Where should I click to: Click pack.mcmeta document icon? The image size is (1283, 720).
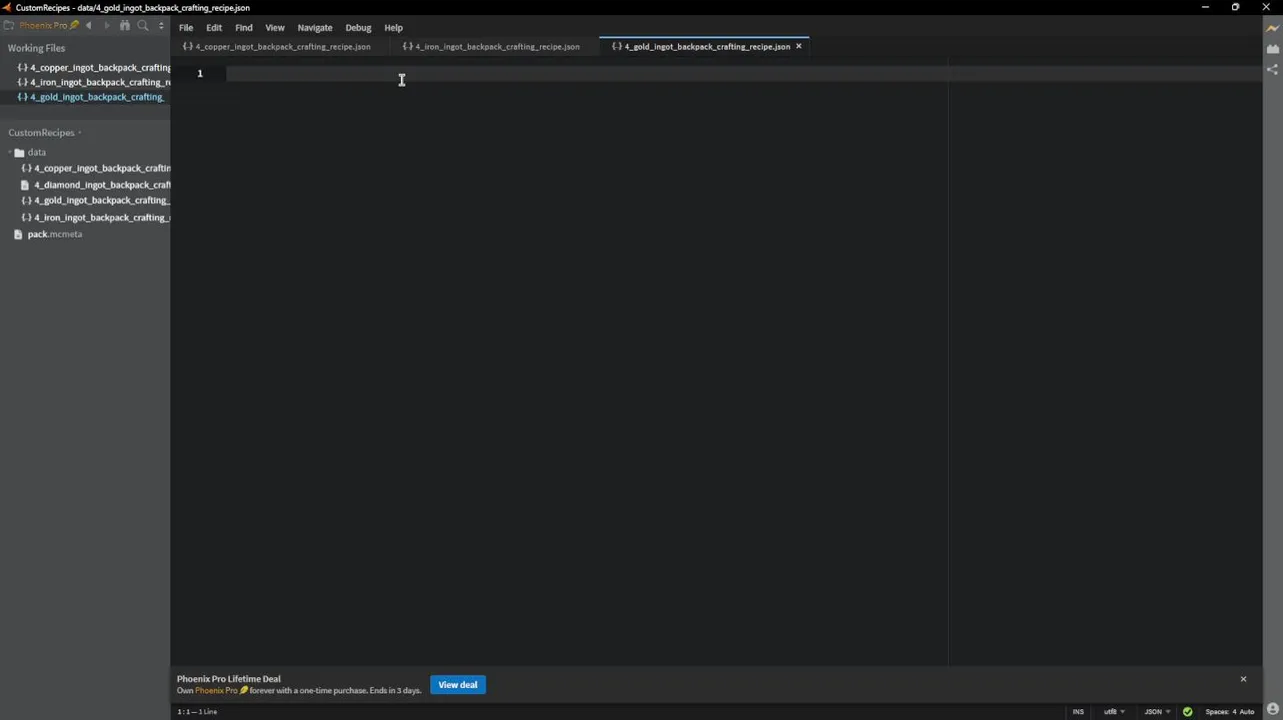[x=18, y=234]
